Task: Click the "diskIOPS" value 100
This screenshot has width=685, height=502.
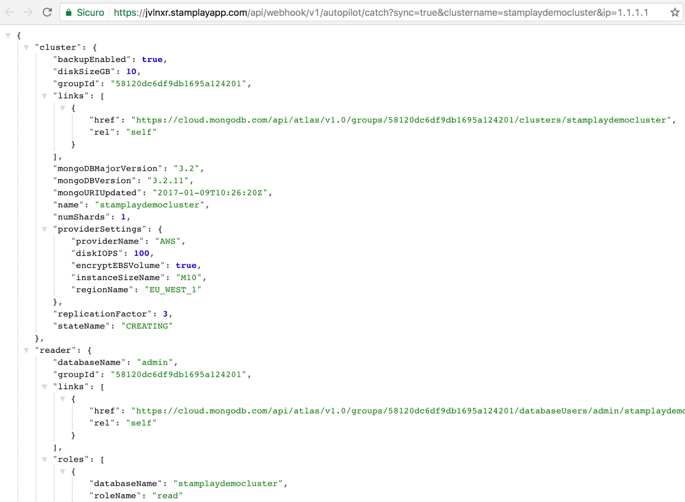Action: click(x=142, y=253)
